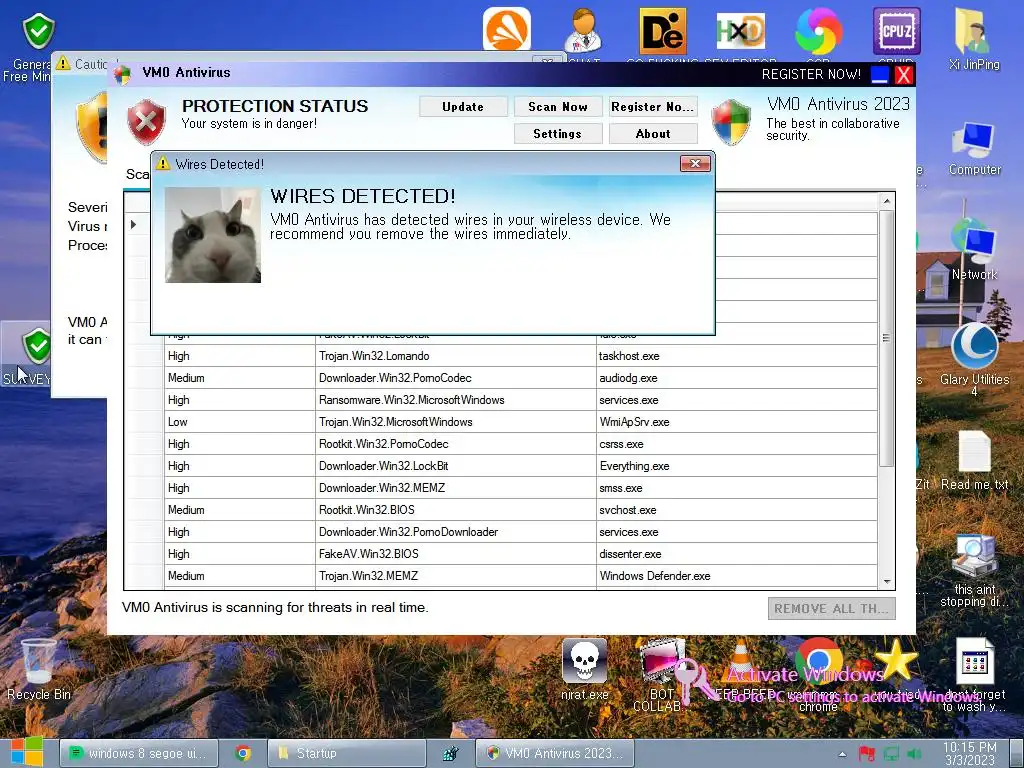Click the WmiApSrv.exe process cell
Image resolution: width=1024 pixels, height=768 pixels.
tap(737, 422)
